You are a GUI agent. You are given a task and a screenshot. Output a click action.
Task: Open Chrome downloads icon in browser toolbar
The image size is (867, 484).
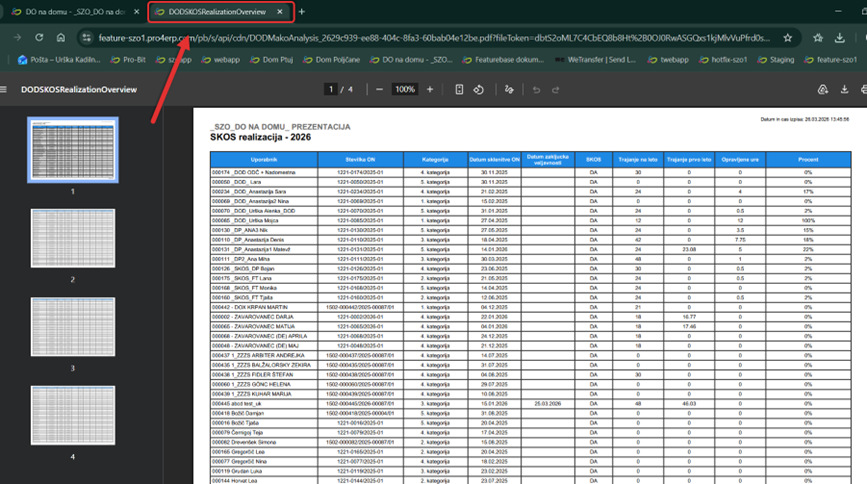coord(839,38)
